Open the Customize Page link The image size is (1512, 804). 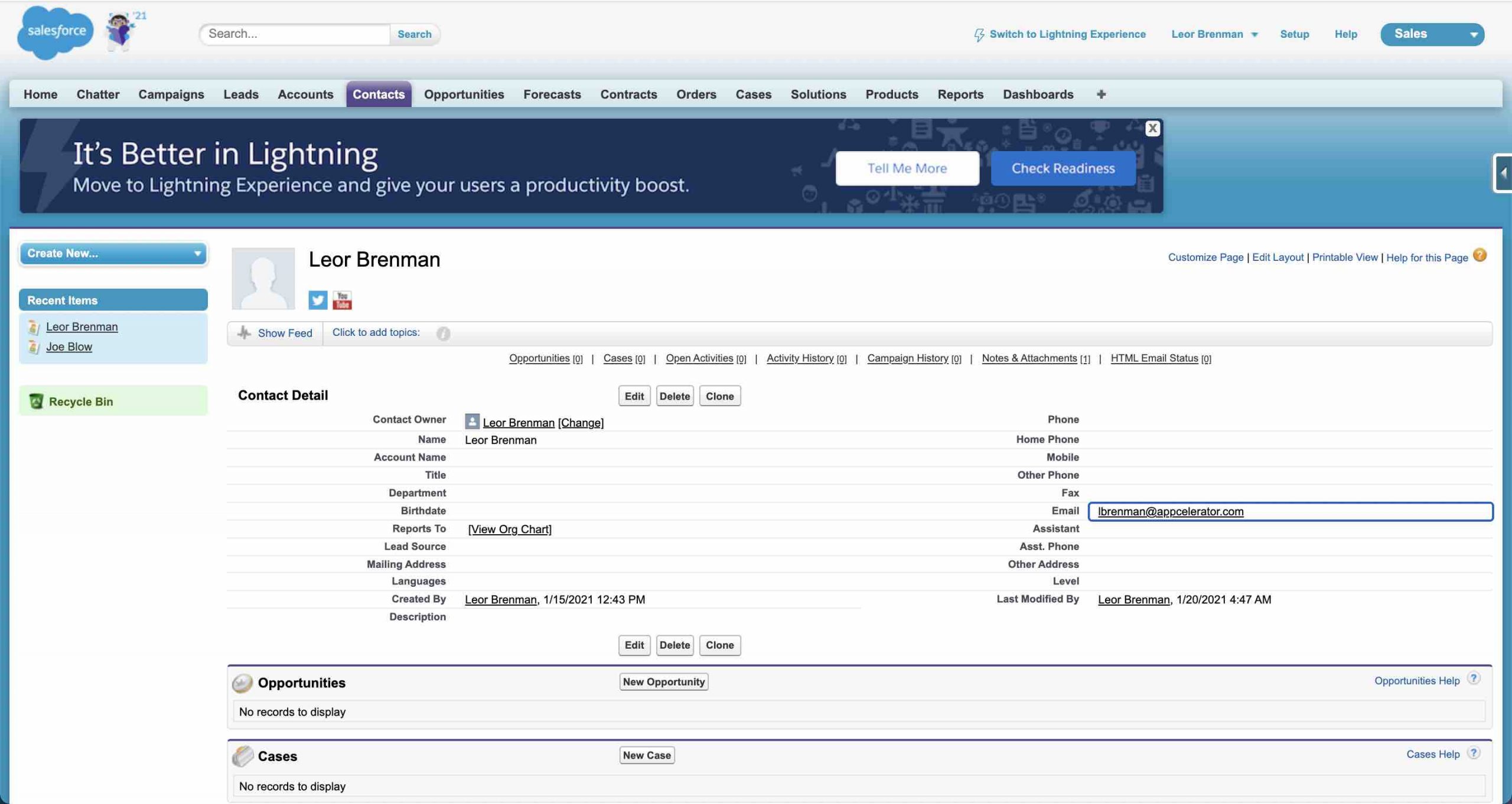pos(1205,257)
